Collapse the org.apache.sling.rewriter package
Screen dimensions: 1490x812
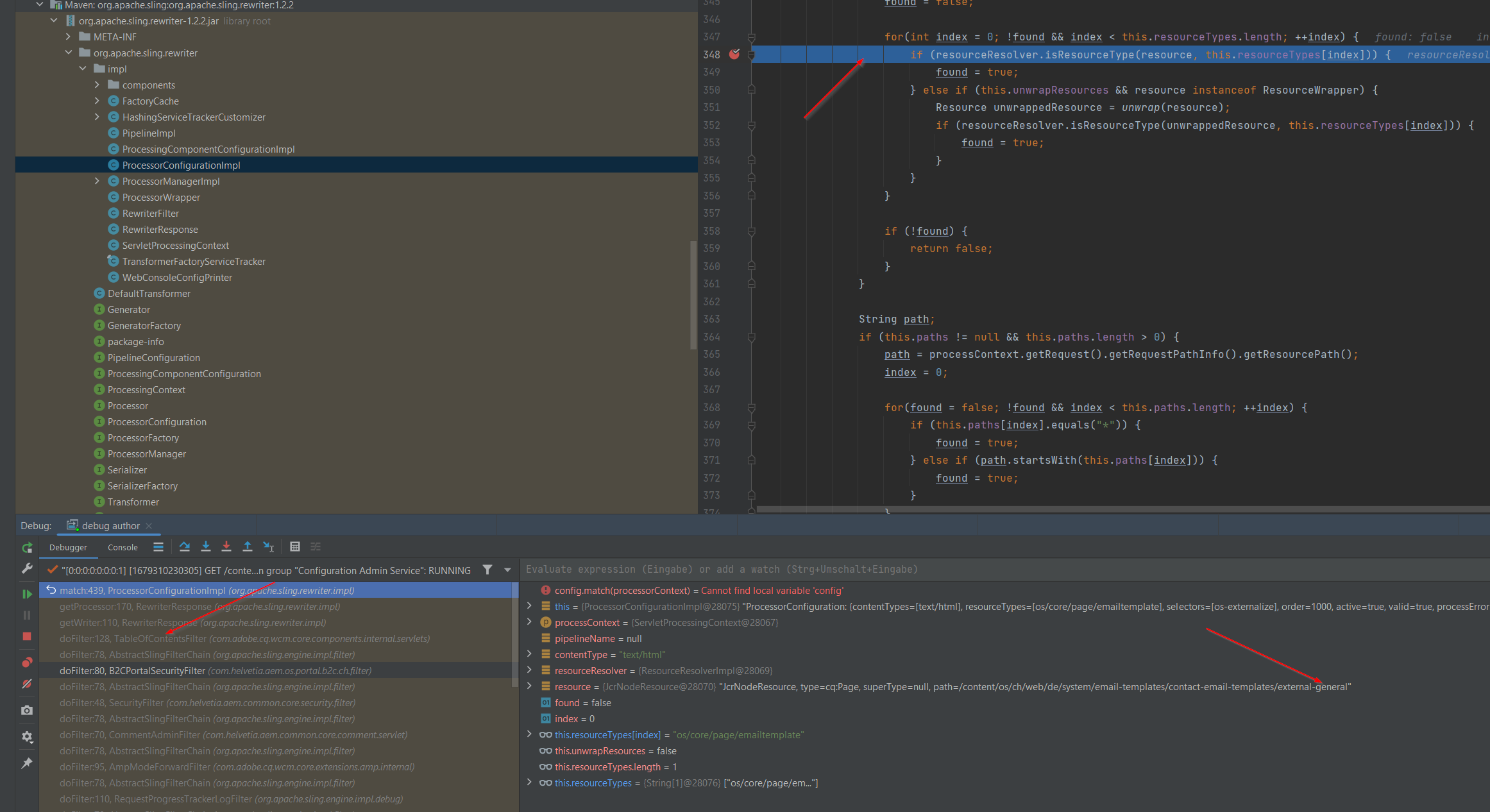(69, 53)
